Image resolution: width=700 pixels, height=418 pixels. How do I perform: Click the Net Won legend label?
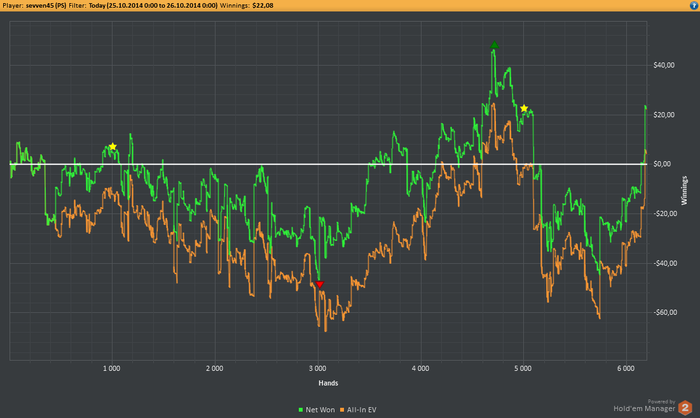pos(320,410)
